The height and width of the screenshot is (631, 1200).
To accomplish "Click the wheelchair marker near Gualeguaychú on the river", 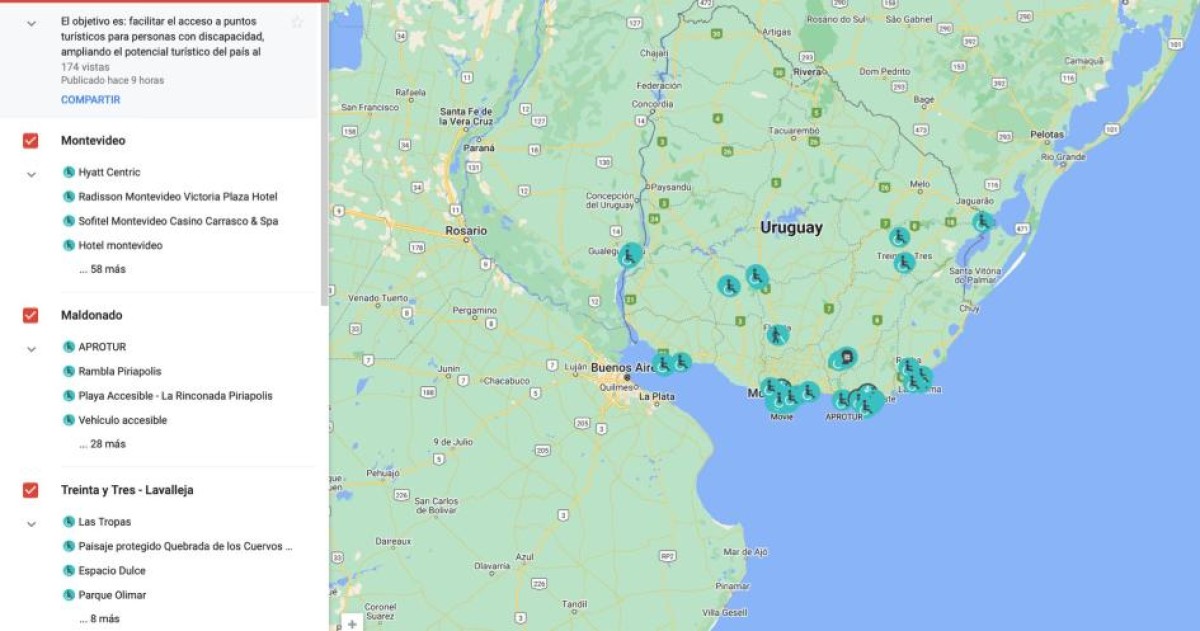I will tap(630, 256).
